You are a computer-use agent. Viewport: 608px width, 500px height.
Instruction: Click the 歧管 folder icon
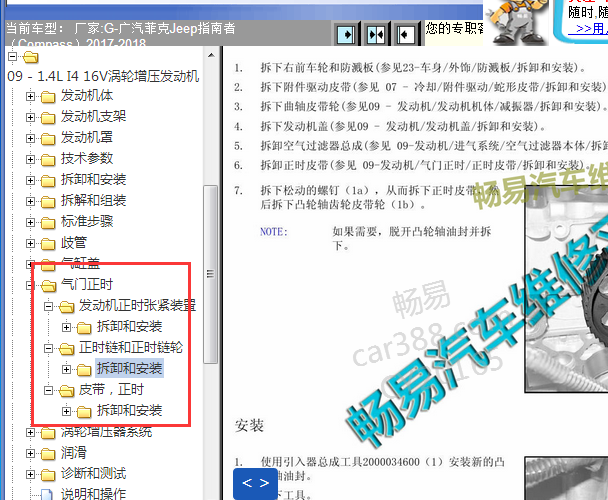48,244
